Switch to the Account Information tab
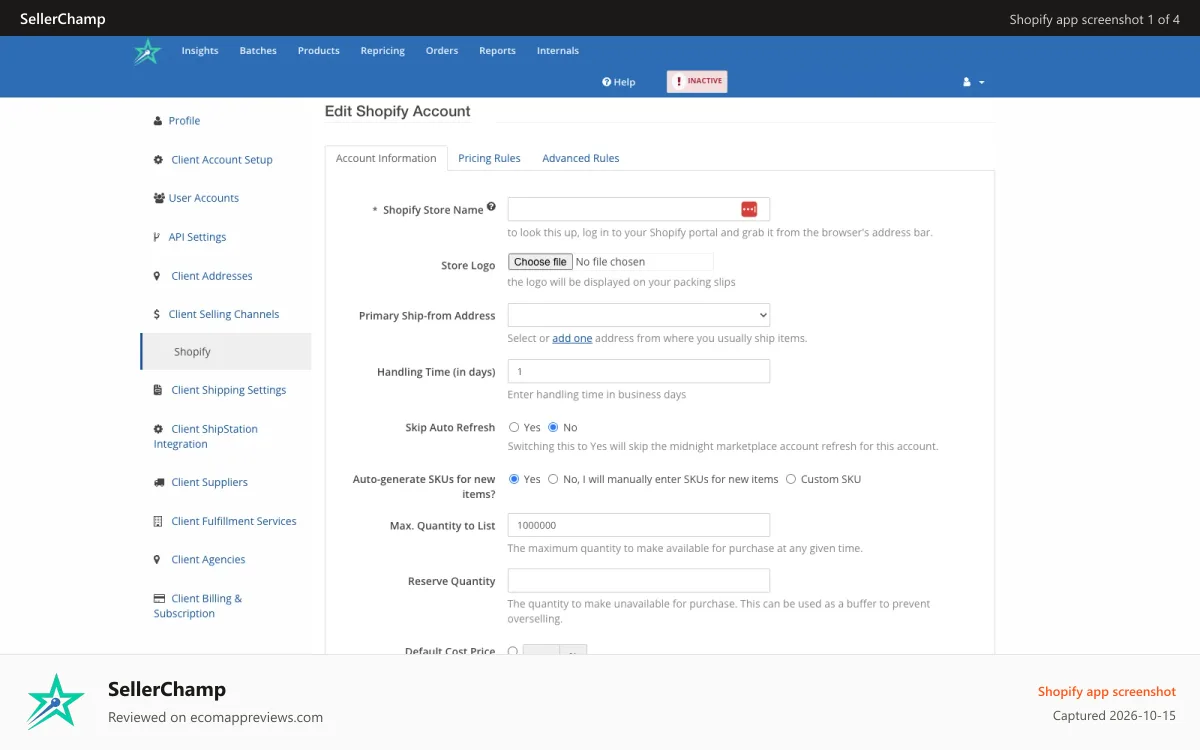 386,158
